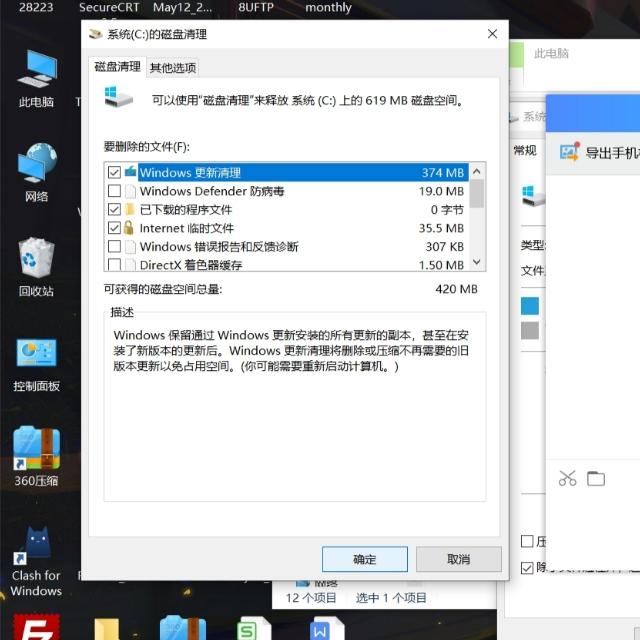The height and width of the screenshot is (640, 640).
Task: Check the Windows 错误报告和反馈诊断 checkbox
Action: click(x=114, y=246)
